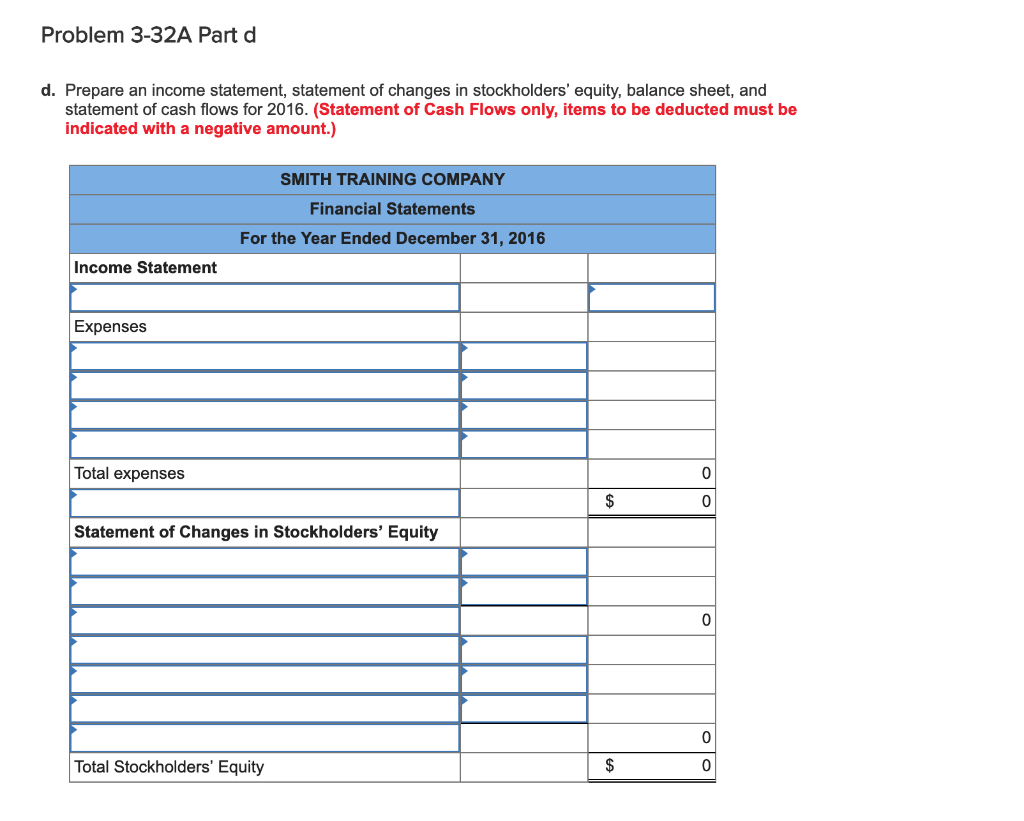Screen dimensions: 1024x821
Task: Select the wide label cell above the first zero subtotal
Action: coord(264,620)
